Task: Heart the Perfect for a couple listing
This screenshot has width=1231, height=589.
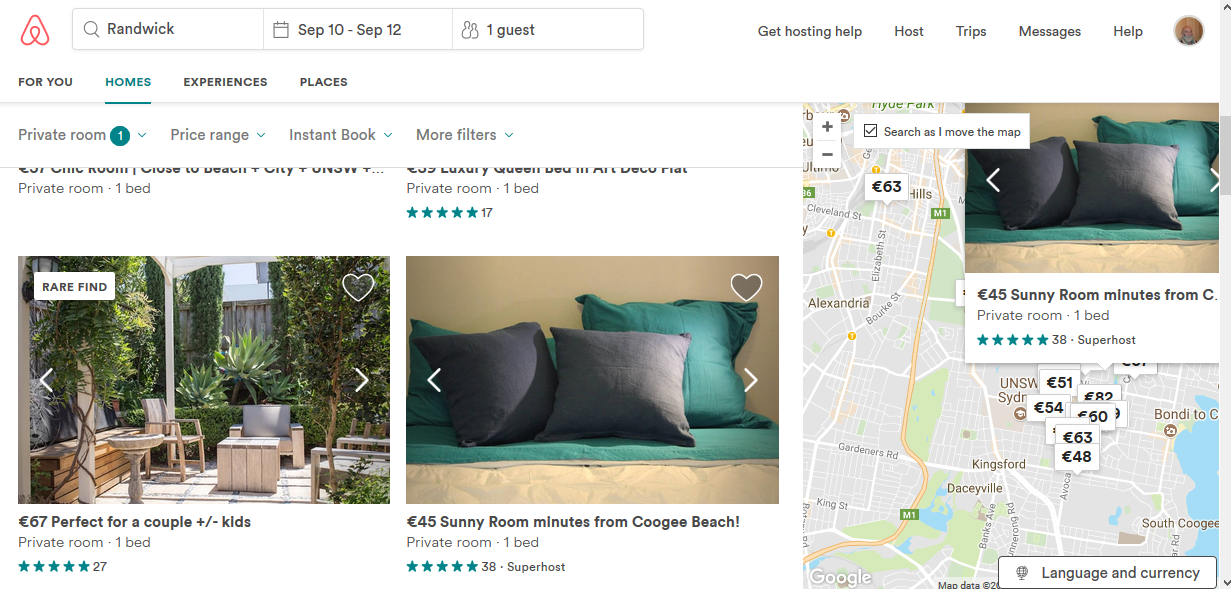Action: click(358, 287)
